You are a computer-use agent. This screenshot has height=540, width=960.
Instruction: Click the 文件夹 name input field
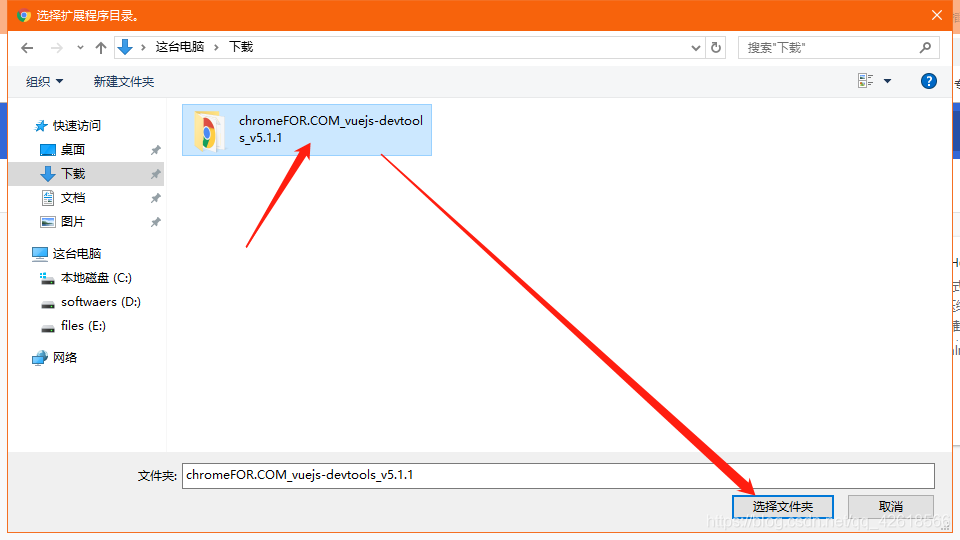(x=558, y=476)
